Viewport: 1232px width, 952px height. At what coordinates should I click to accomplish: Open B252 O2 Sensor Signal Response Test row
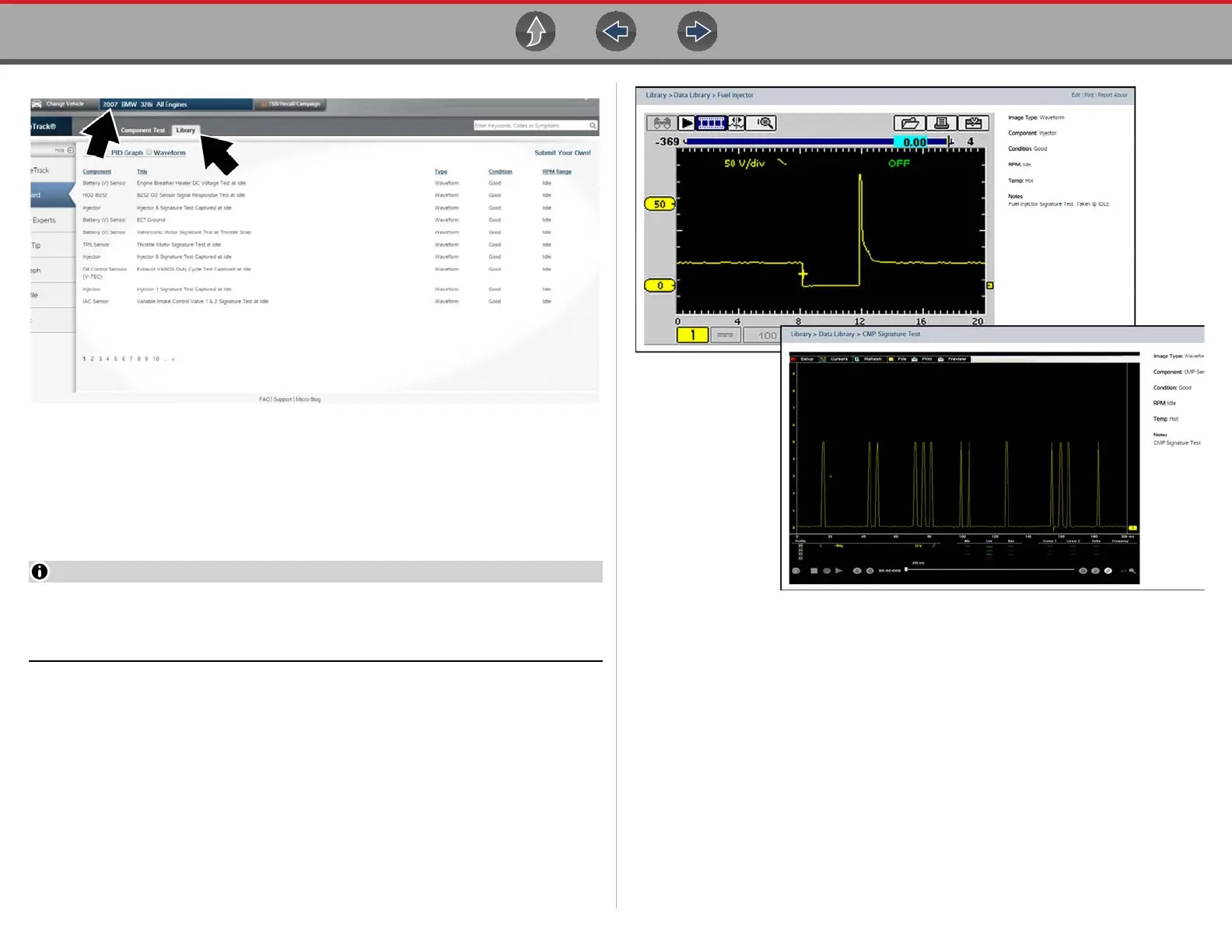coord(191,195)
